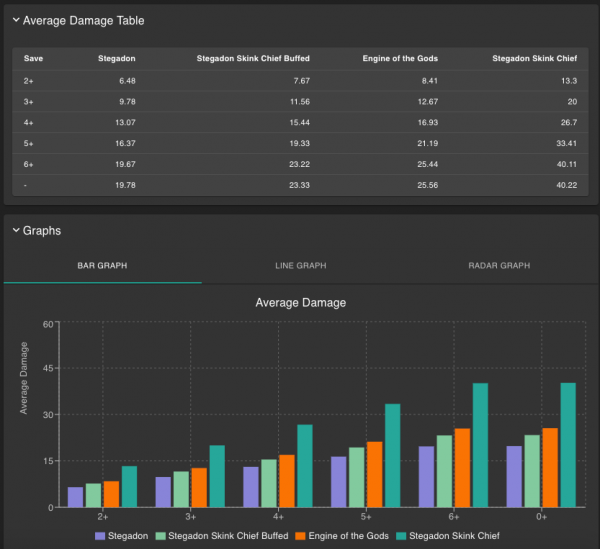Click the light green bar in the 3+ group

tap(181, 489)
